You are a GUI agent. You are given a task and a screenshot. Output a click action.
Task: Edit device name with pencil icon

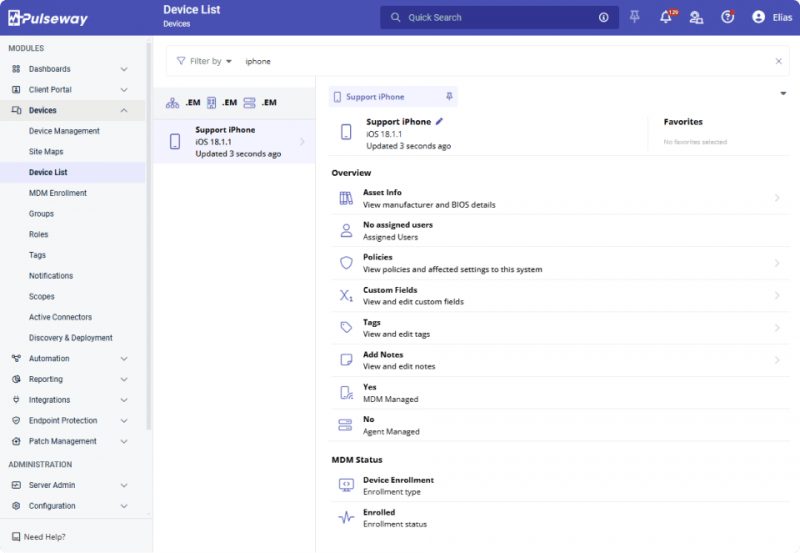pos(439,121)
